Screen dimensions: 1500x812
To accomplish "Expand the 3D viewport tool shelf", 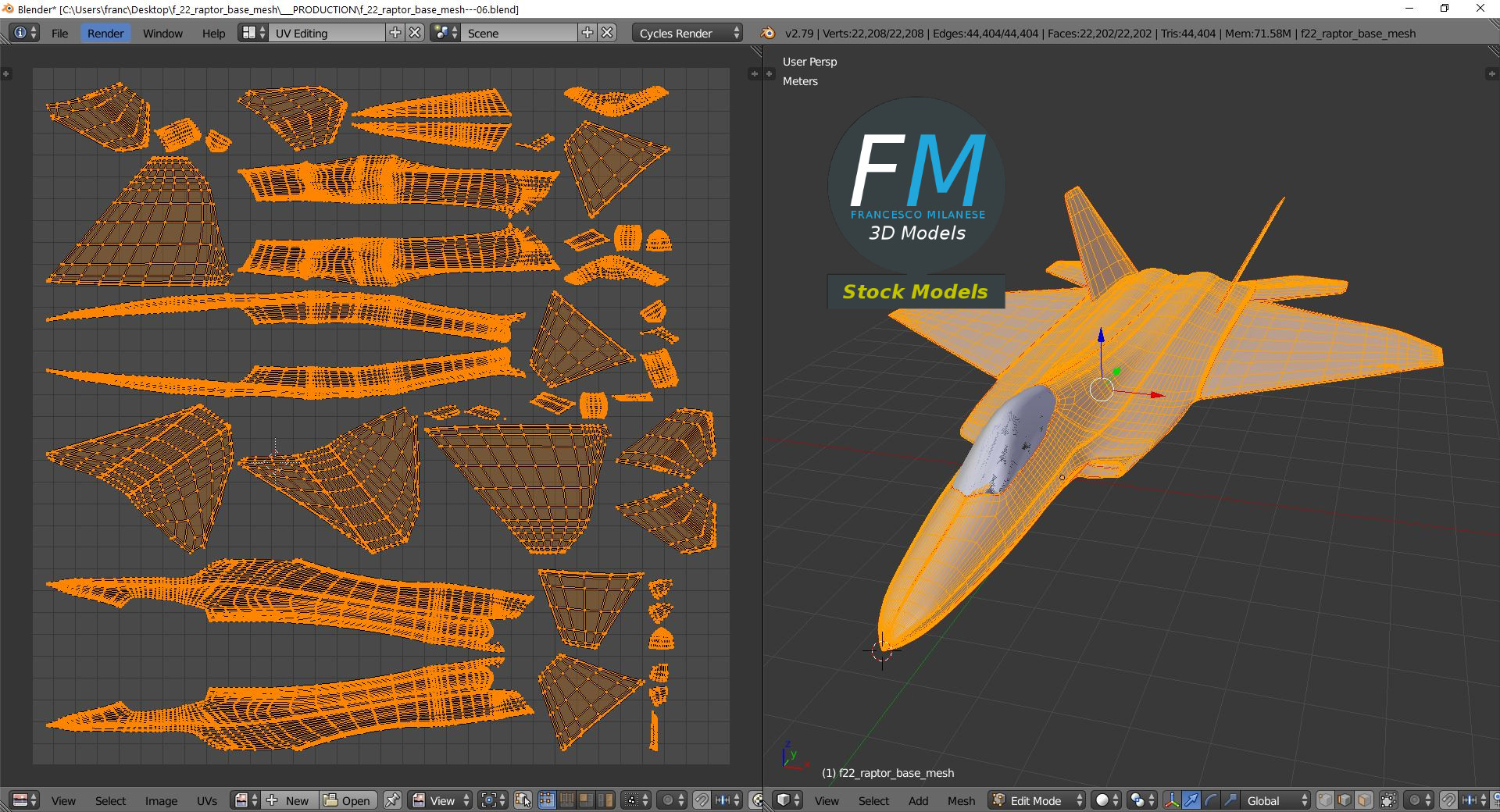I will click(x=770, y=73).
